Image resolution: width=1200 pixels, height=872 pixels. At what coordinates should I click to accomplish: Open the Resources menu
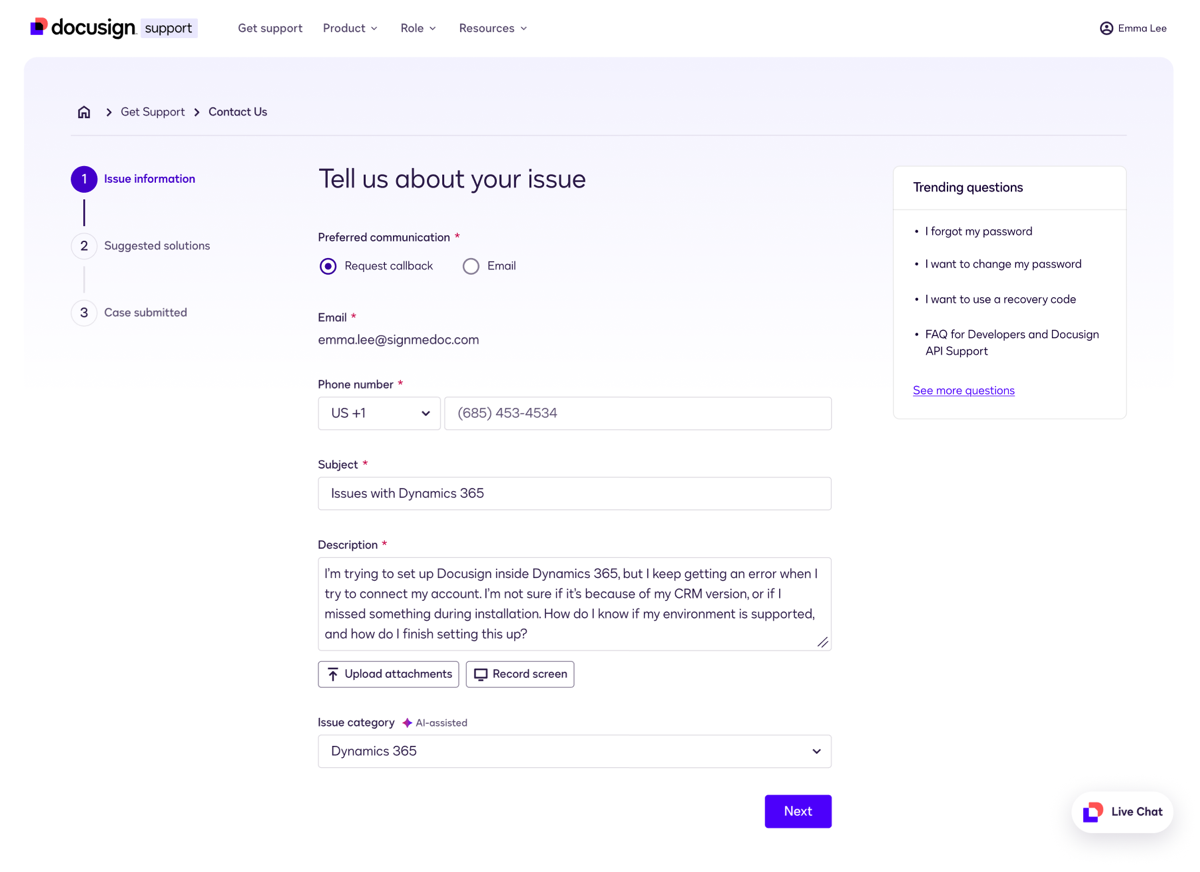492,28
